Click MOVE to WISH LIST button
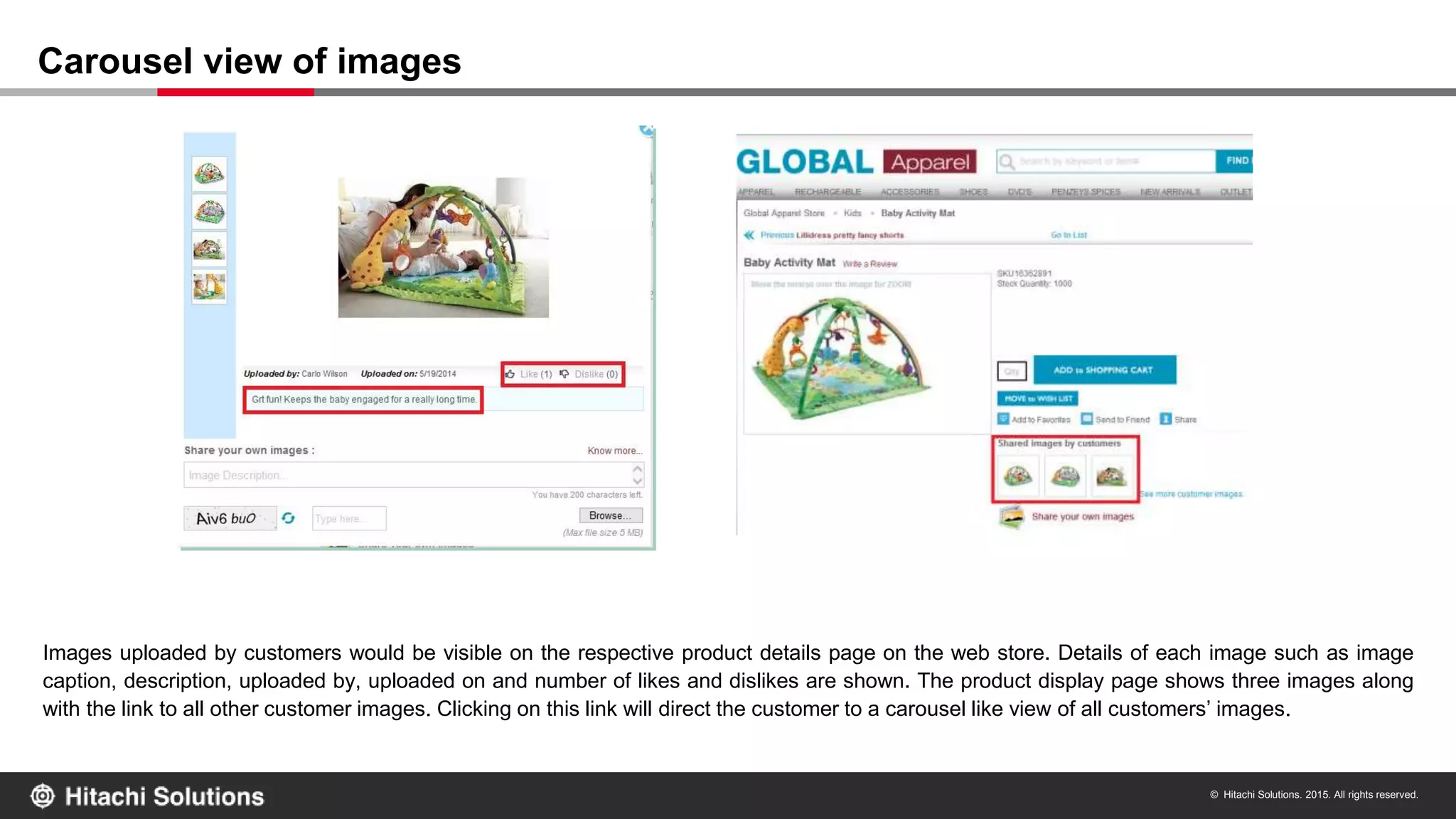This screenshot has height=819, width=1456. pos(1038,399)
